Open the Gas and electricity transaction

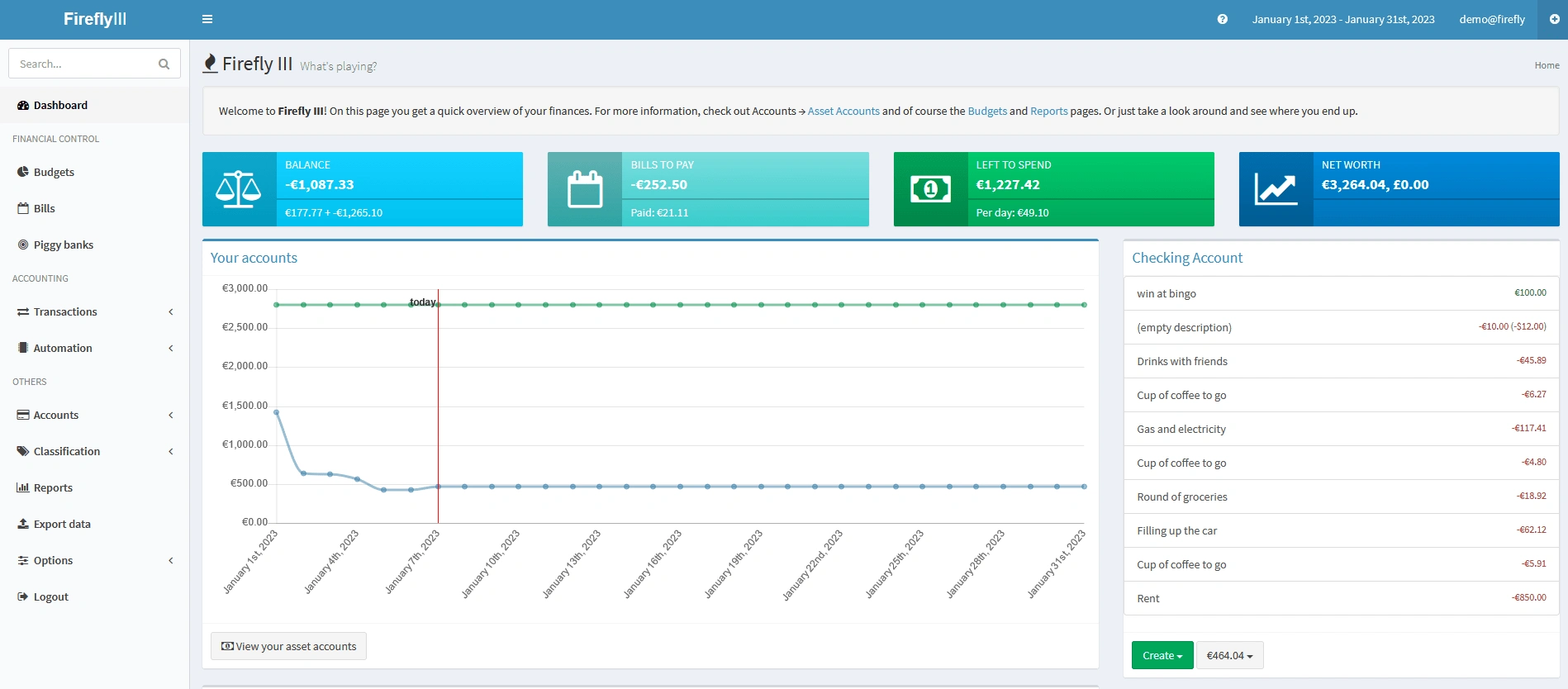click(1181, 429)
